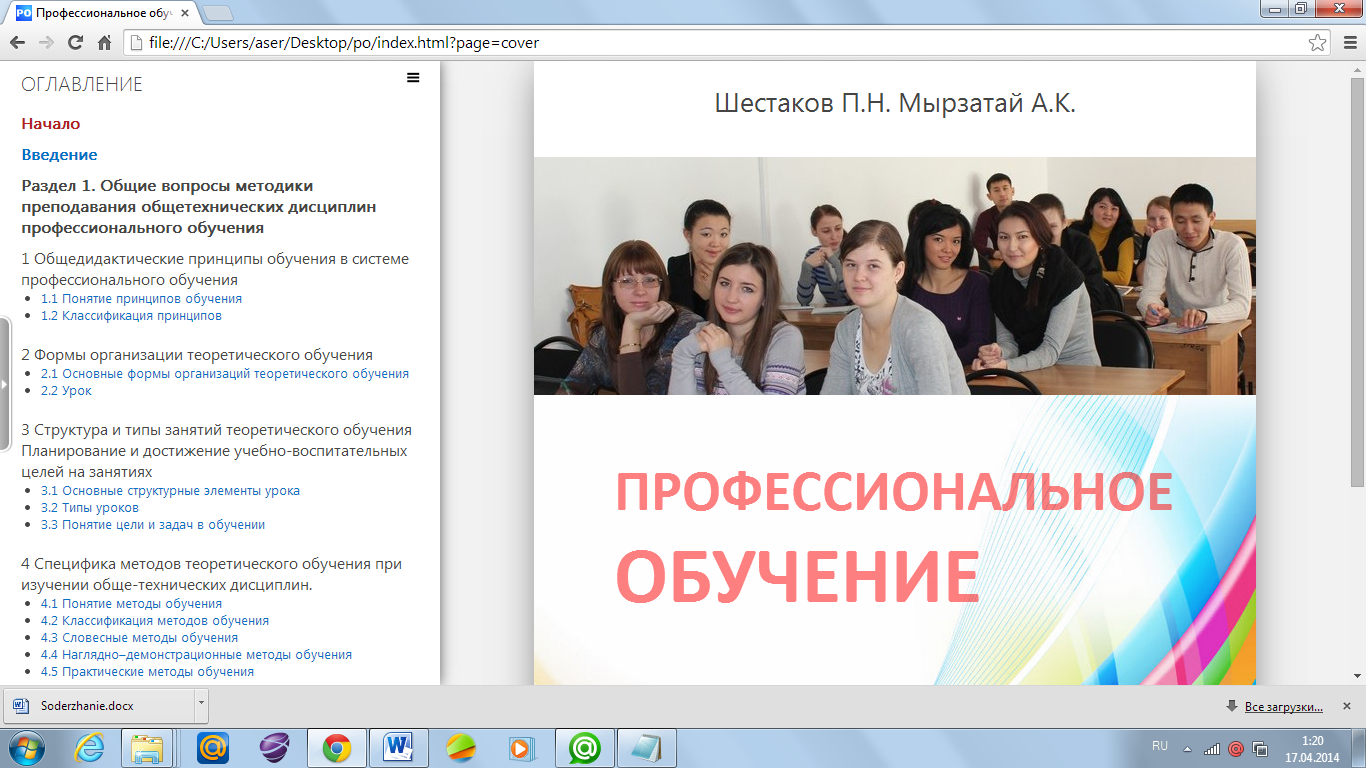Click the network signal tray icon

tap(1212, 748)
